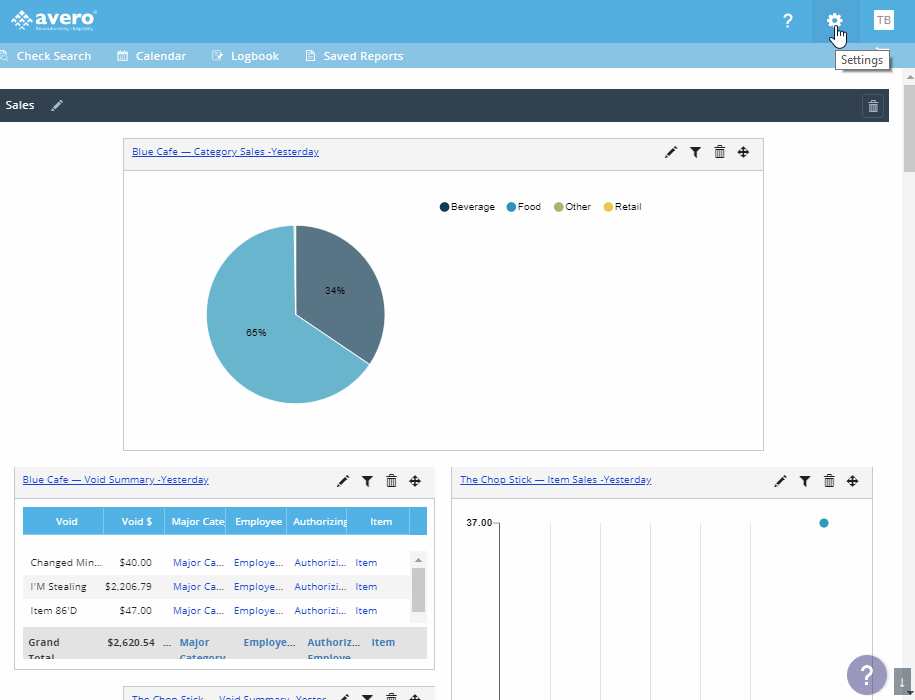Toggle Food series in pie legend
This screenshot has width=915, height=700.
(x=523, y=207)
